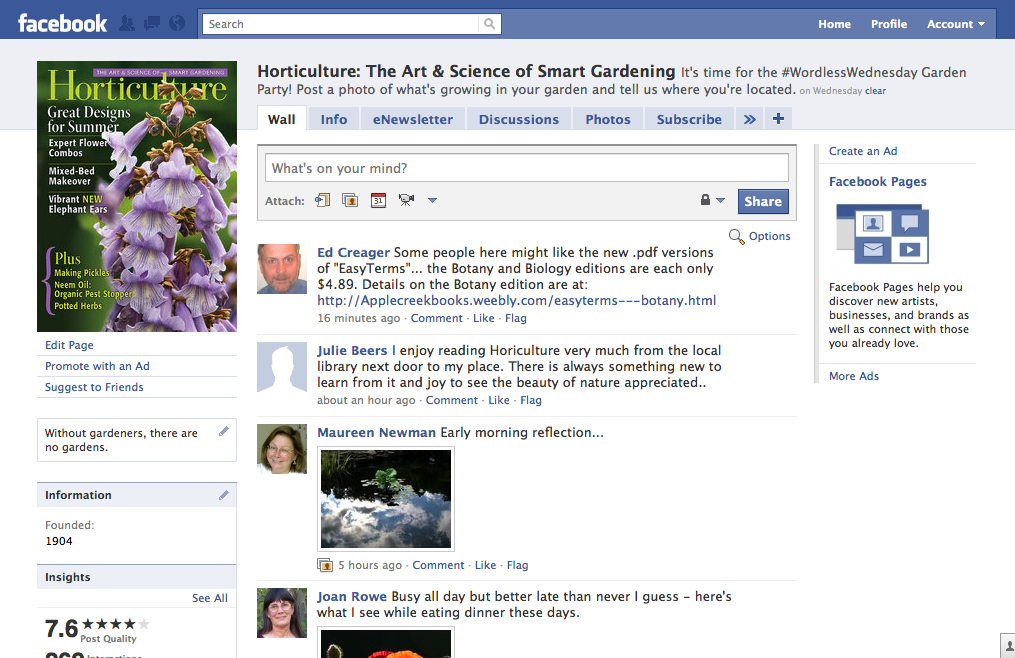Comment on Julie Beers' post
The image size is (1015, 658).
pos(451,400)
